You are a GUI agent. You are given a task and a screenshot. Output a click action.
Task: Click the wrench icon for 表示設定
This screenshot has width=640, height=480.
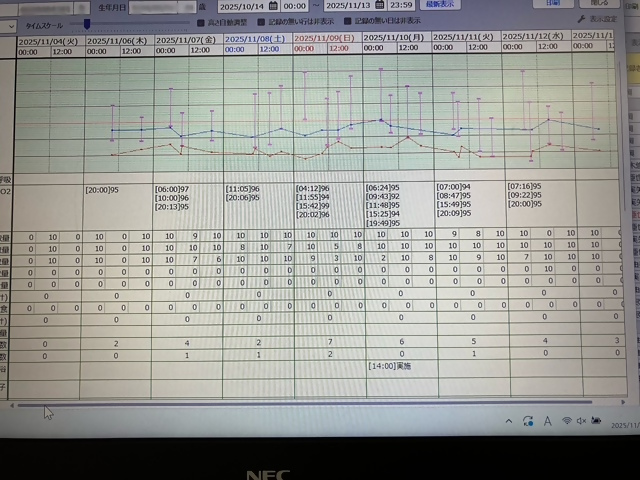(x=581, y=20)
